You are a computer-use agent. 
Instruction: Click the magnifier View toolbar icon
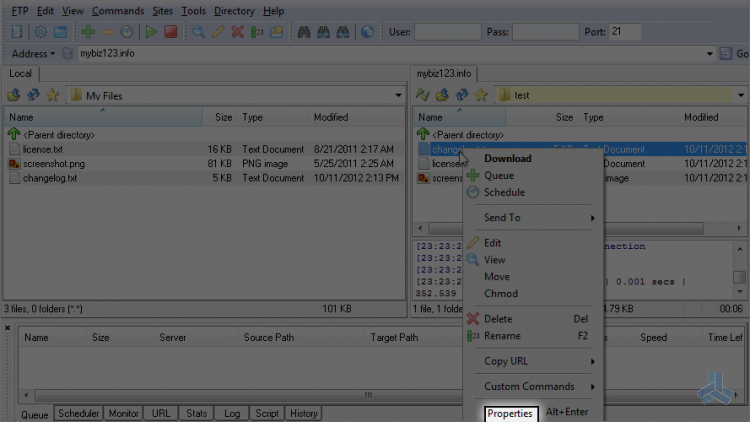pos(198,32)
